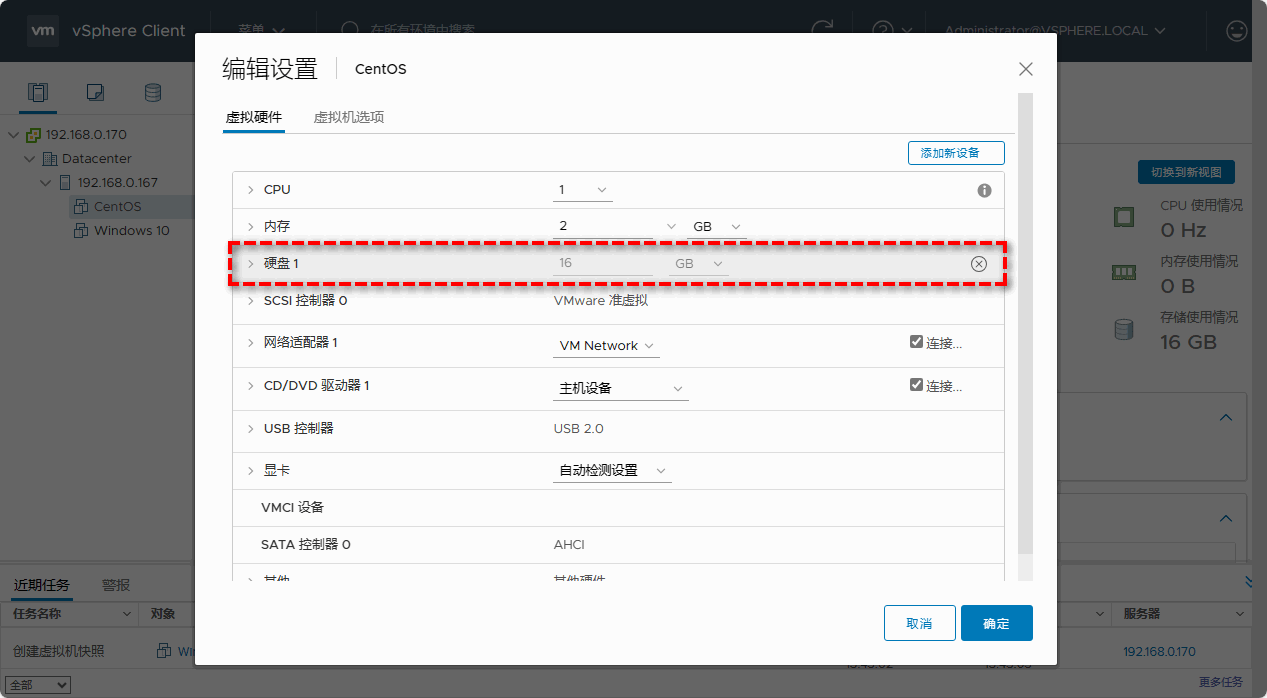Expand the USB 控制器 row
The height and width of the screenshot is (698, 1267).
coord(251,429)
